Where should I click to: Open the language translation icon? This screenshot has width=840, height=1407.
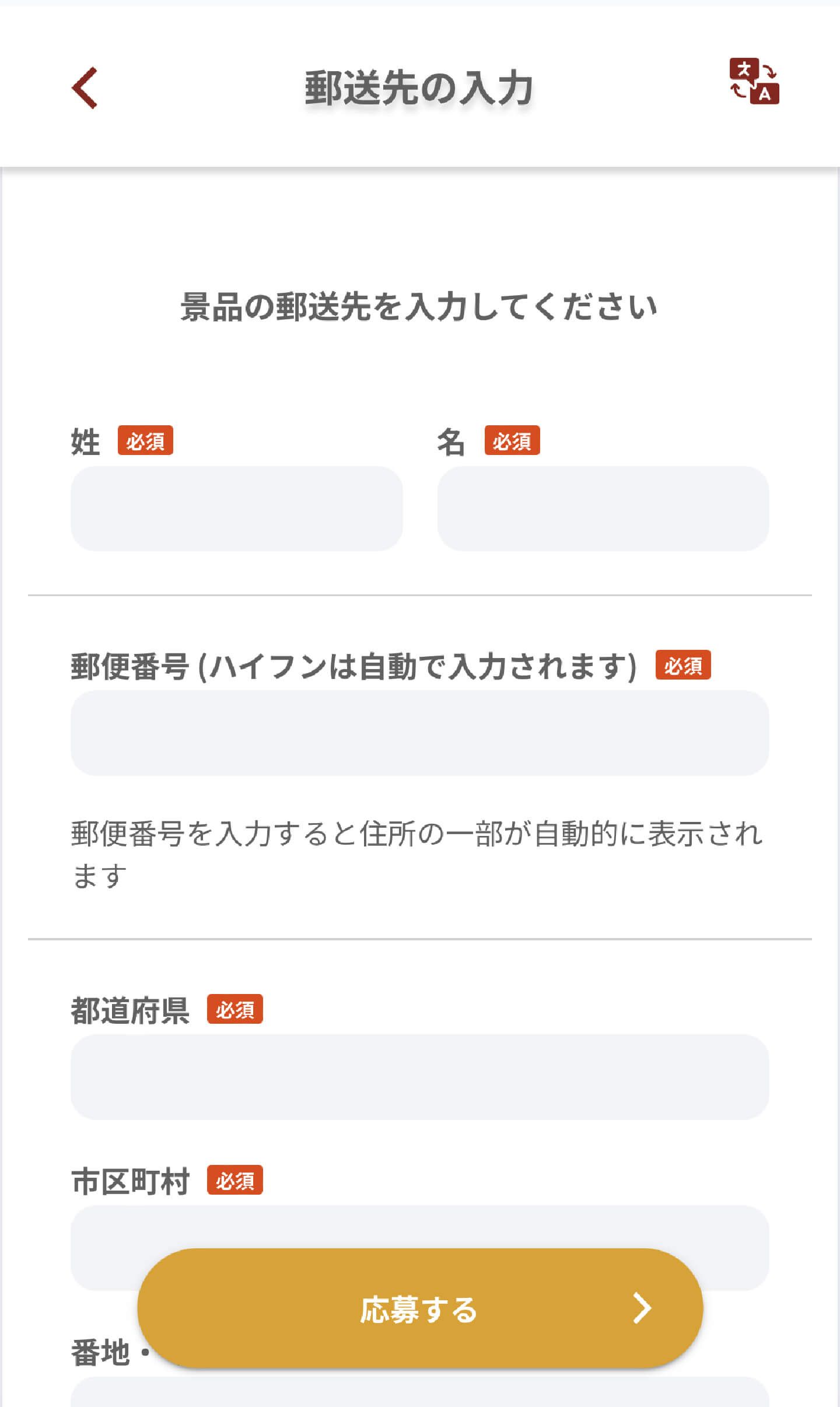754,82
